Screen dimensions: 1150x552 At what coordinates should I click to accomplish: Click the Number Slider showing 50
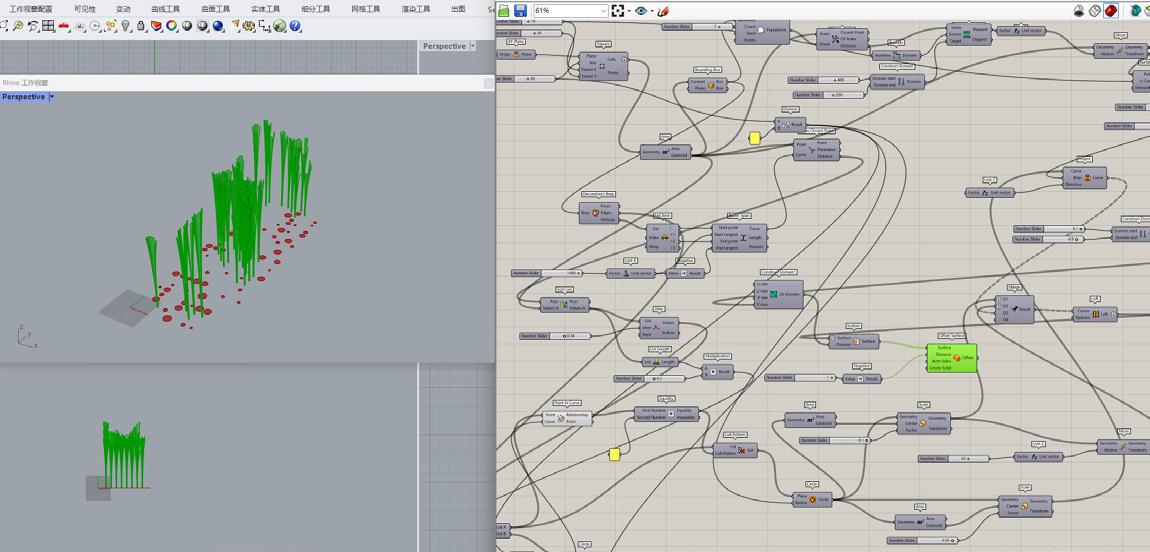(x=951, y=458)
